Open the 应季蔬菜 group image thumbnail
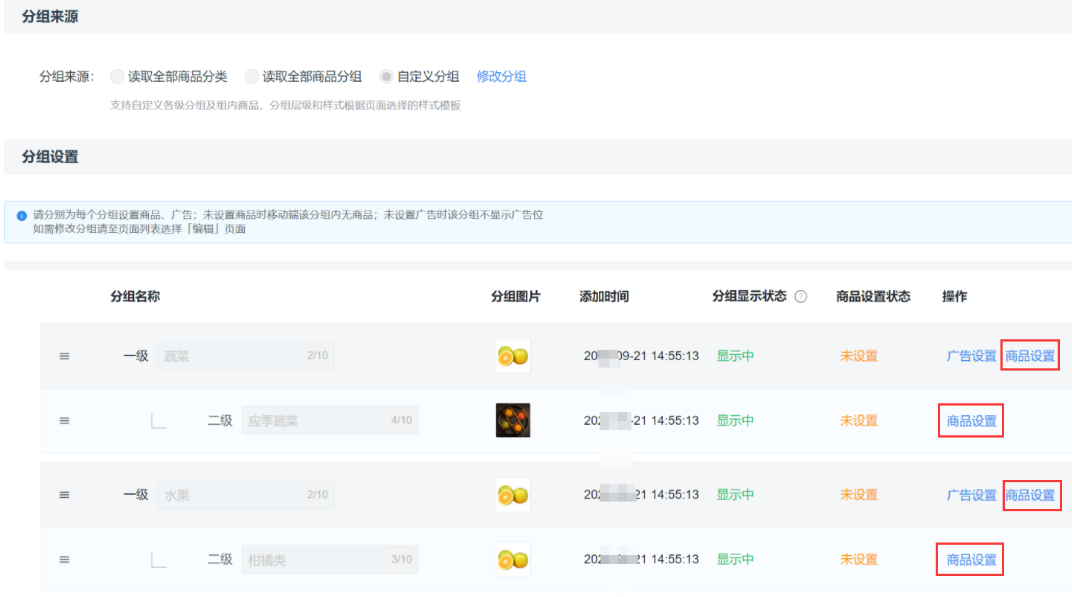 point(513,421)
